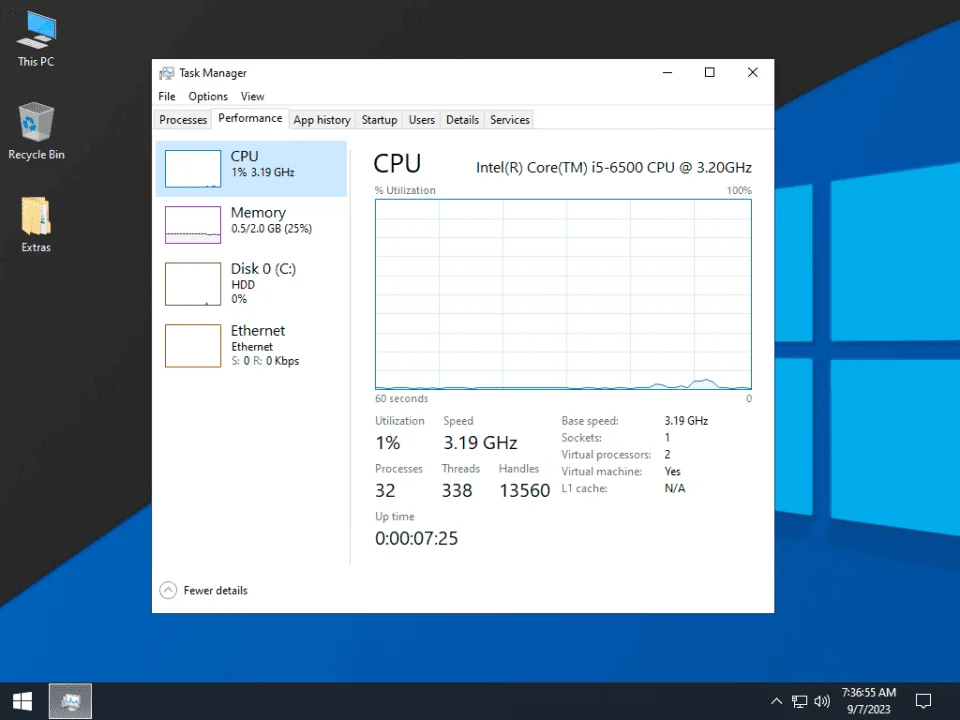
Task: Click the Intel Core i5-6500 processor name
Action: click(614, 168)
